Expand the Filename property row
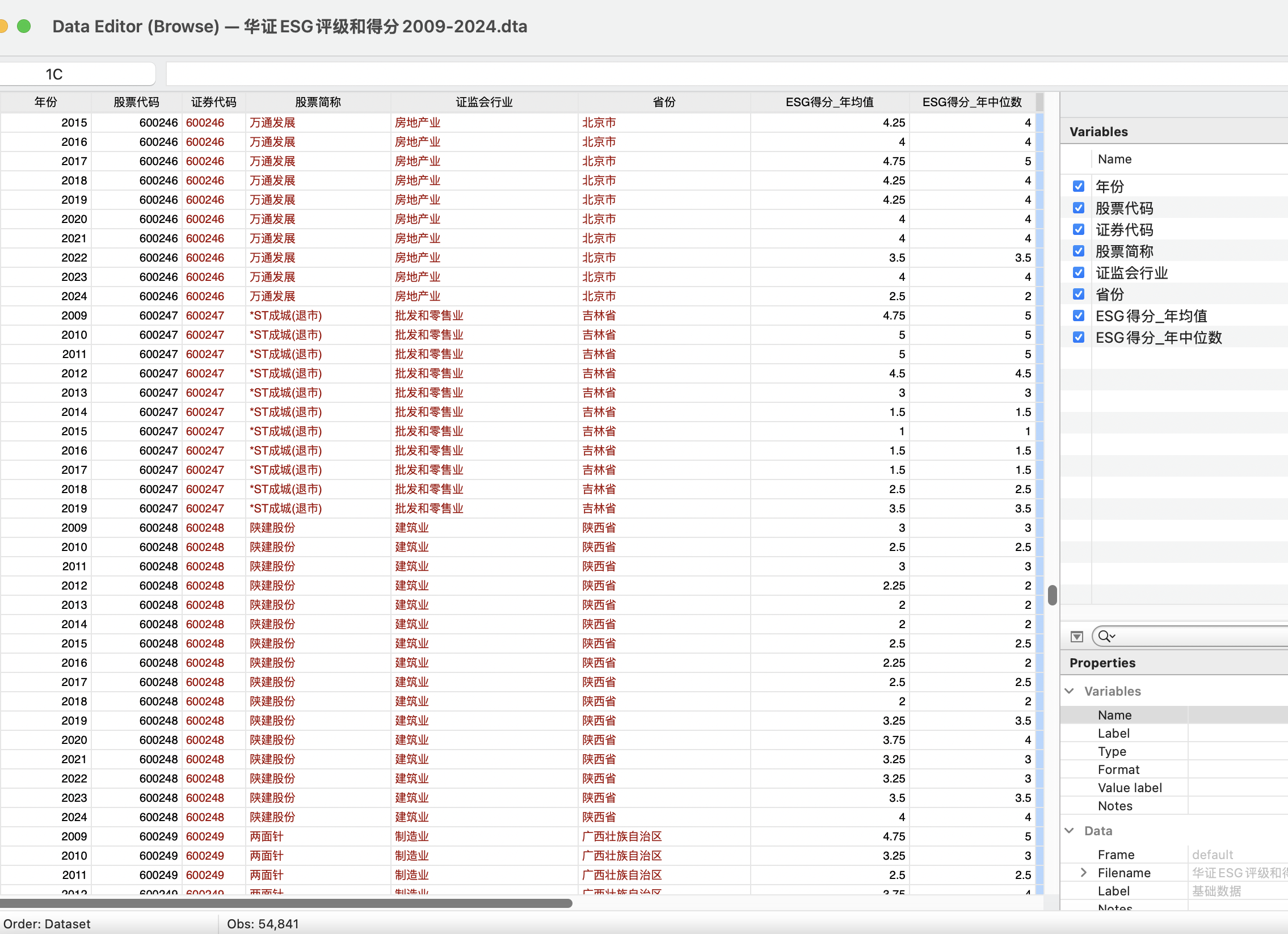The height and width of the screenshot is (934, 1288). pos(1083,873)
